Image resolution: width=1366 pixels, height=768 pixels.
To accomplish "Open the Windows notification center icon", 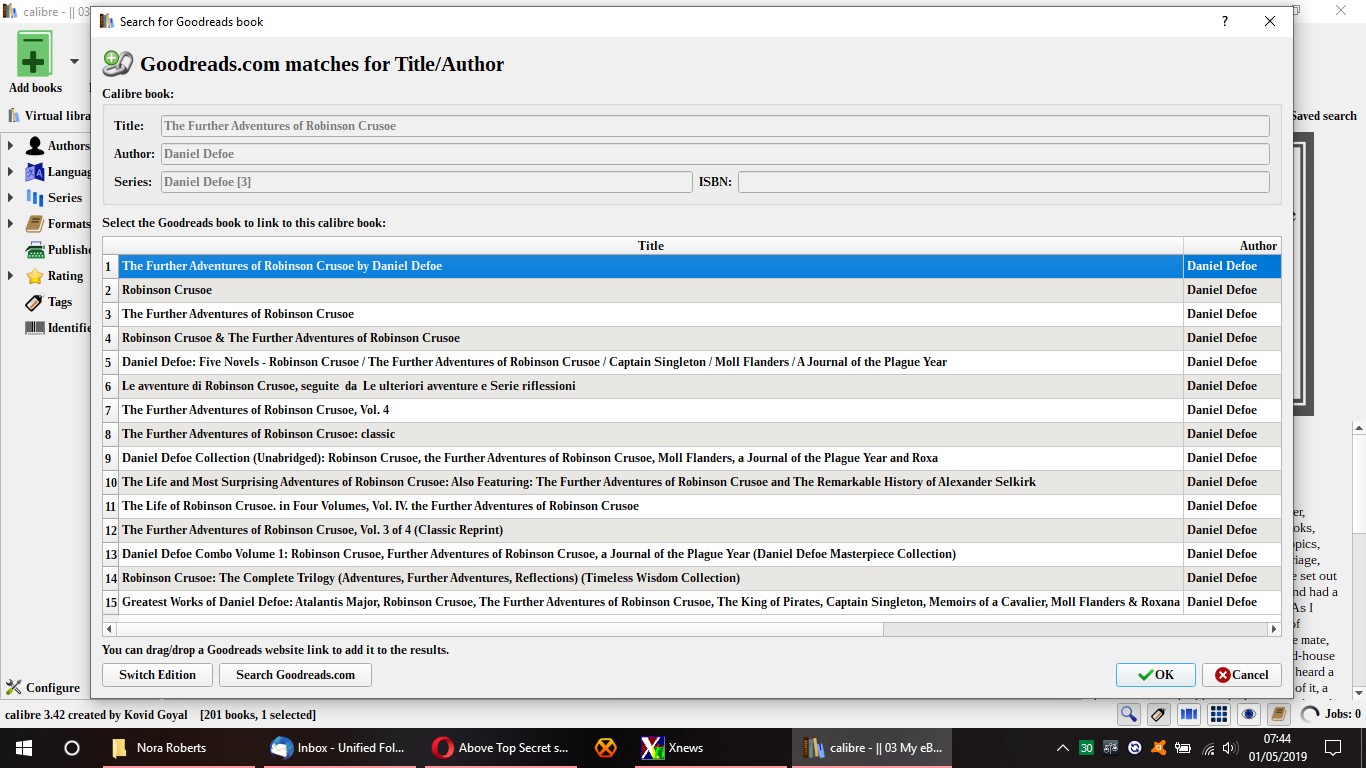I will click(1333, 748).
